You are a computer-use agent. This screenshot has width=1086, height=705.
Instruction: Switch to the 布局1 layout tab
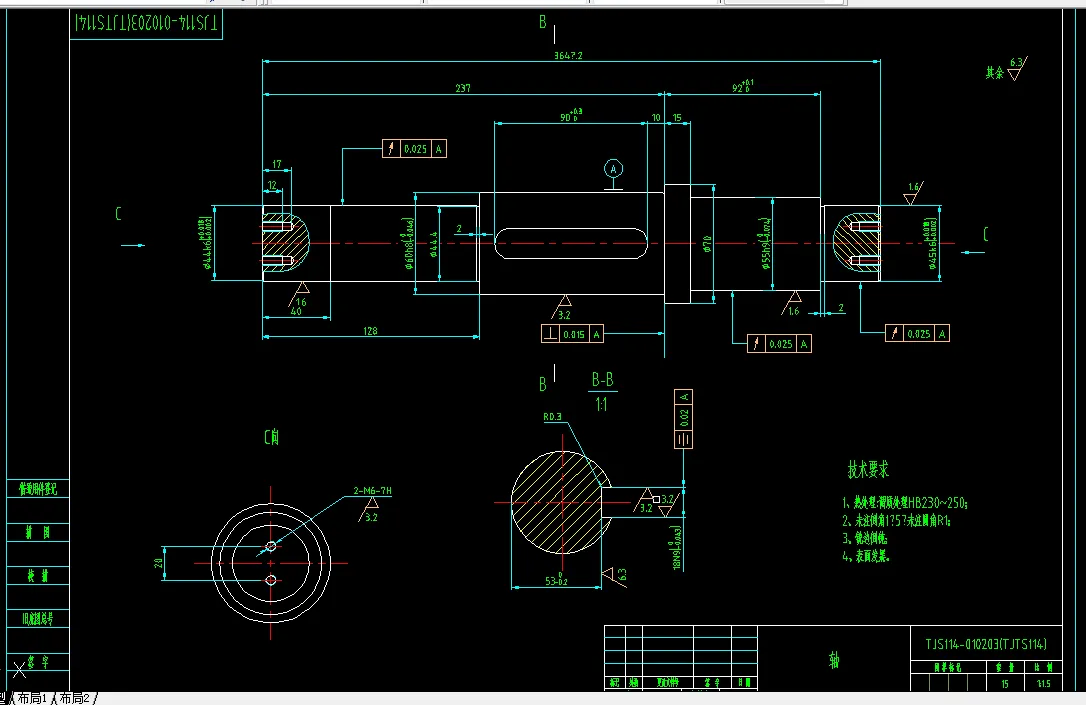[x=32, y=698]
